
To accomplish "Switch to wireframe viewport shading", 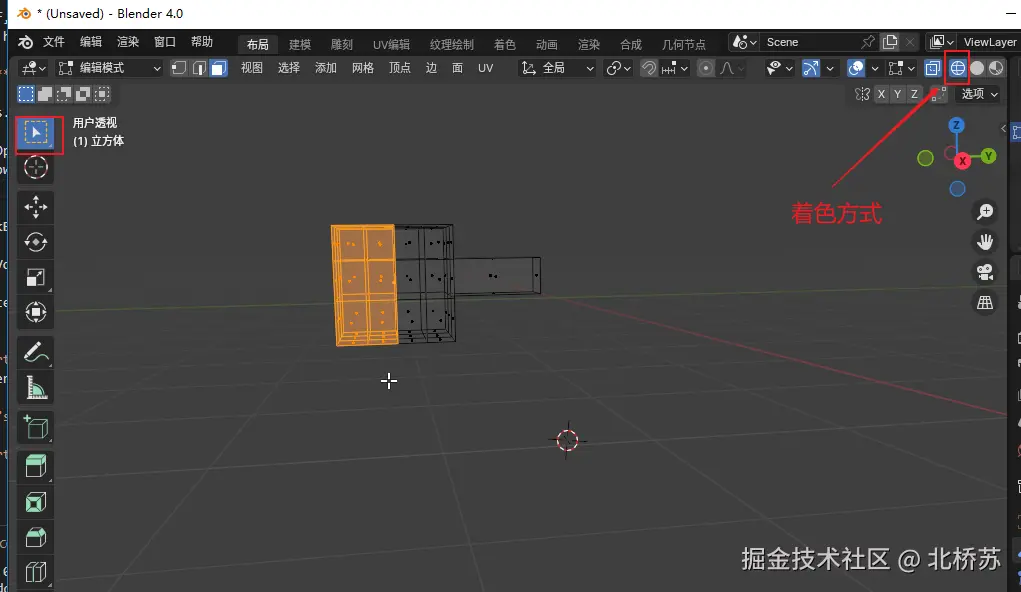I will pos(957,68).
